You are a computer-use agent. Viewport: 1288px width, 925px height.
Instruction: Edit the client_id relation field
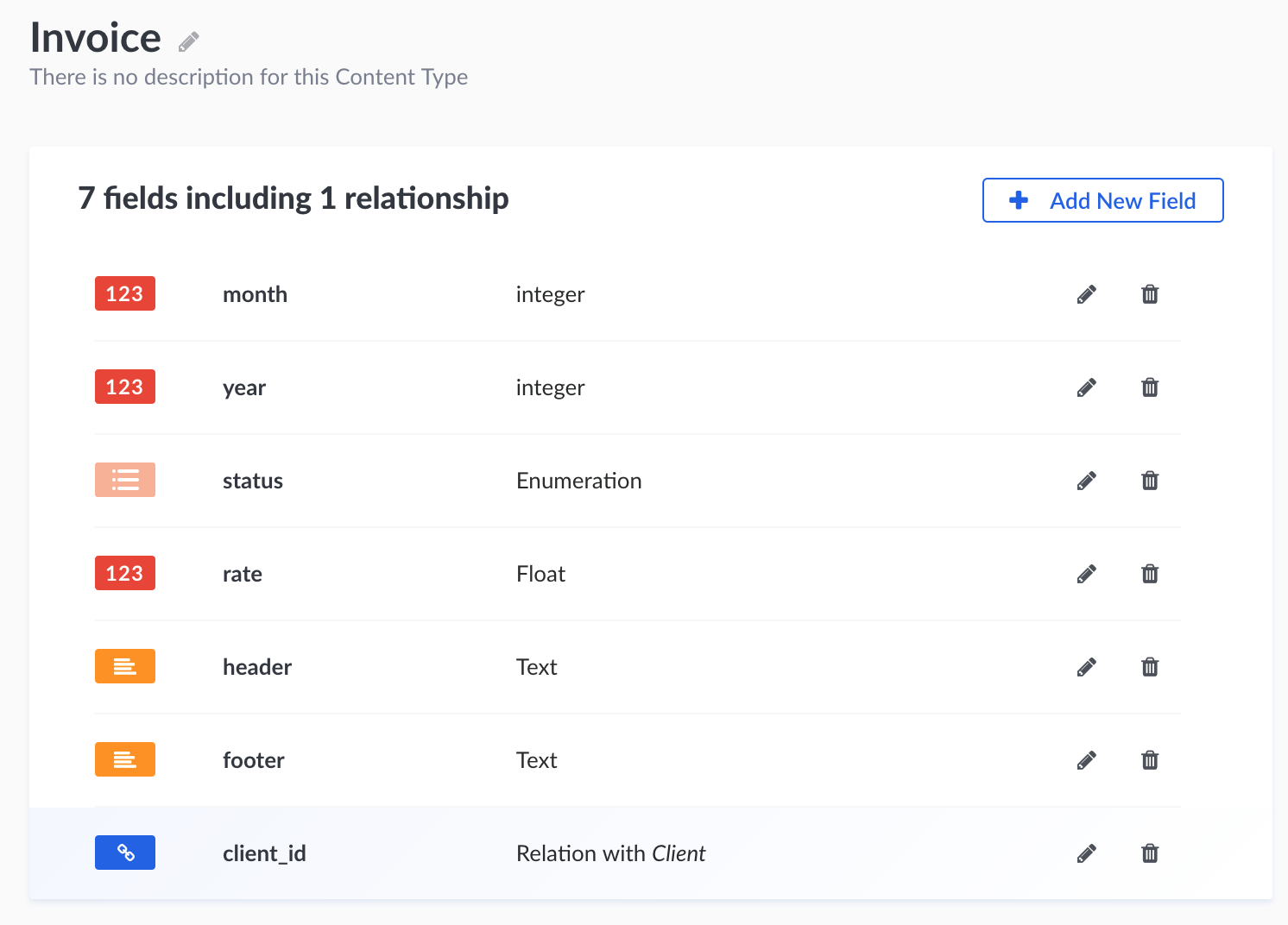coord(1087,853)
